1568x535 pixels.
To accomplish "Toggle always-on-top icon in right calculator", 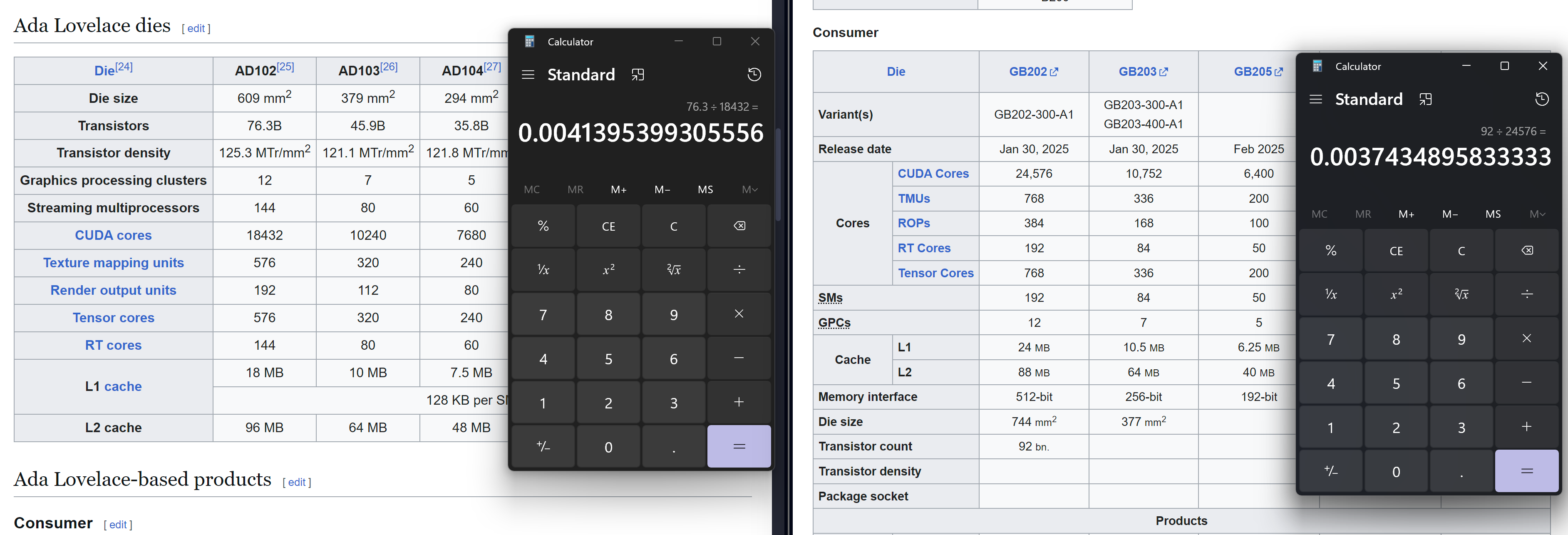I will pyautogui.click(x=1425, y=100).
